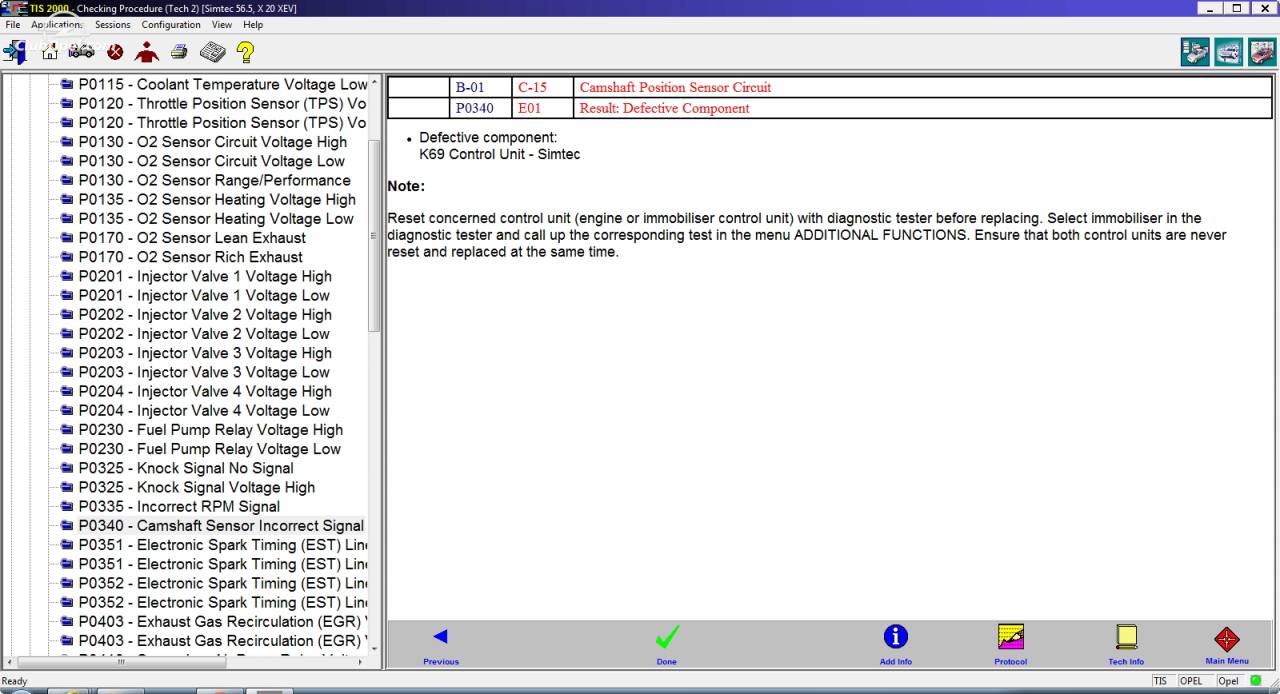1280x694 pixels.
Task: Click folder icon beside P0335 Incorrect RPM Signal
Action: click(x=67, y=506)
